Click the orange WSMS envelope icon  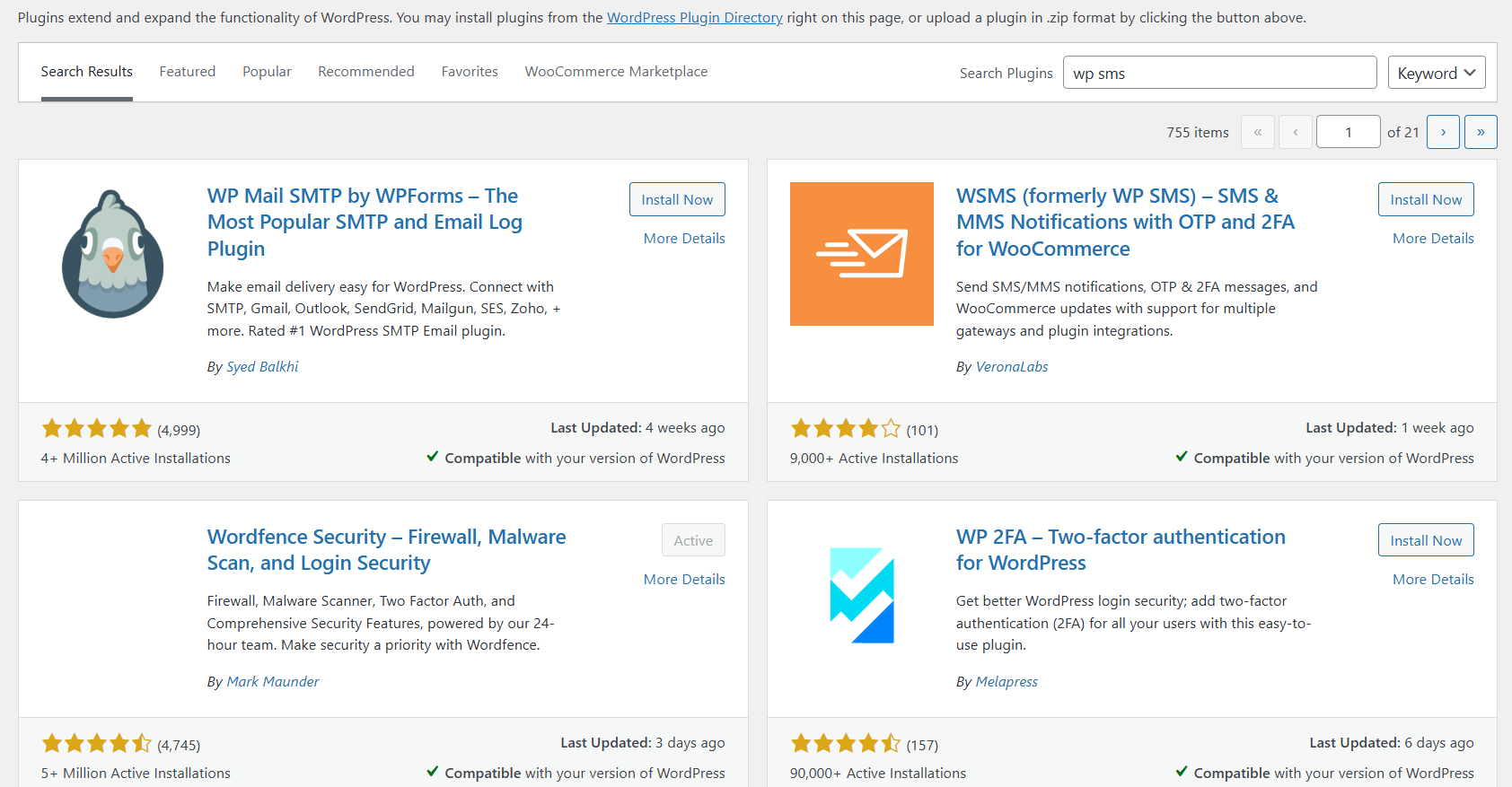click(x=861, y=254)
